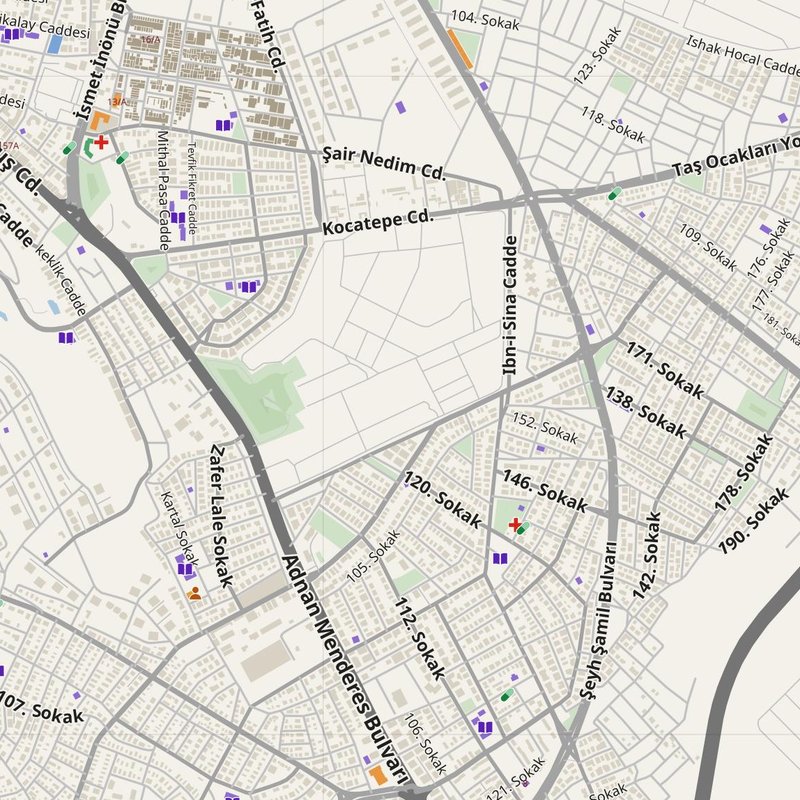Click the keklik Cadde label
The width and height of the screenshot is (800, 800).
click(60, 280)
